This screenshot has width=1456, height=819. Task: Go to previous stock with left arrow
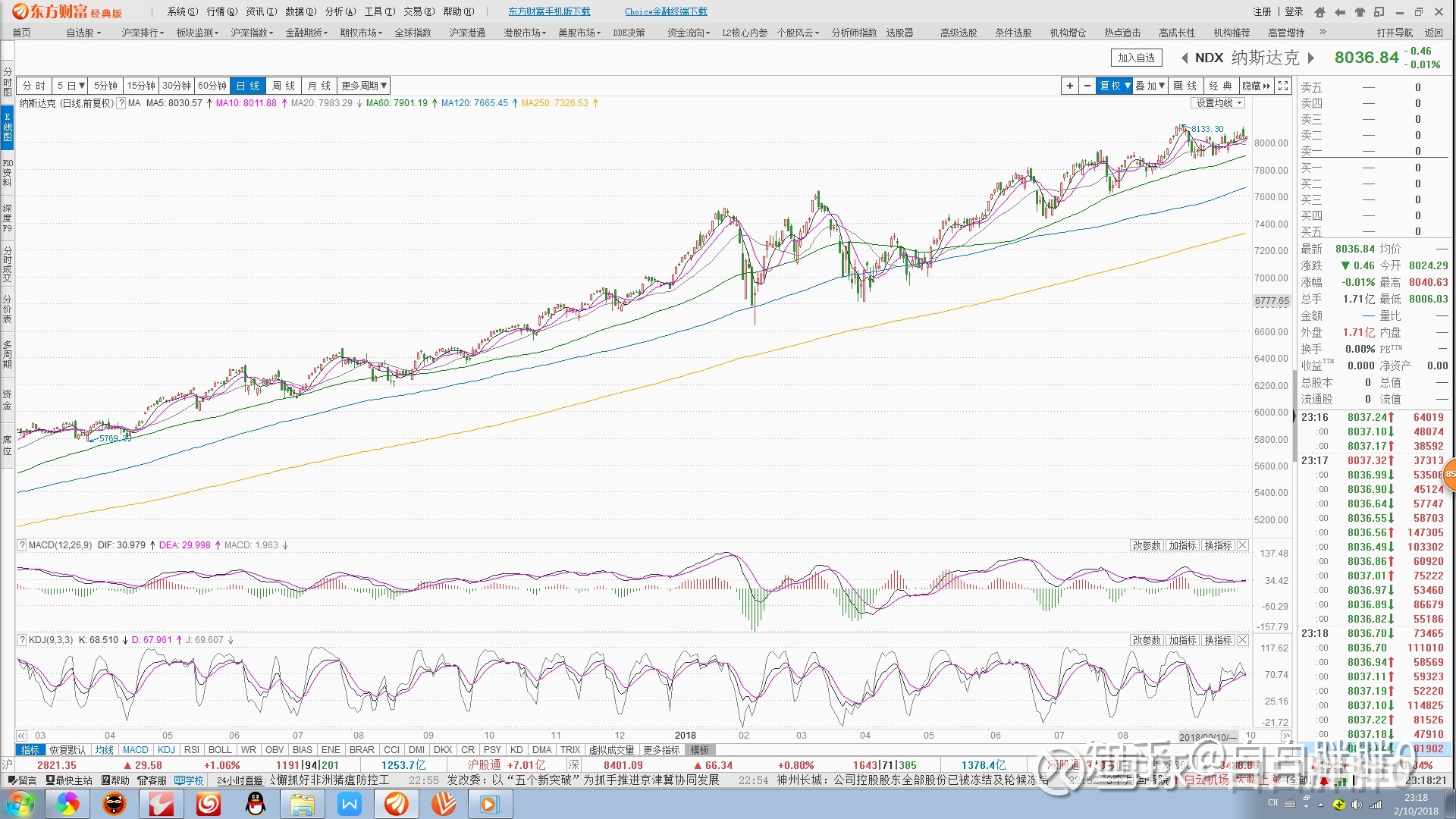point(1185,58)
